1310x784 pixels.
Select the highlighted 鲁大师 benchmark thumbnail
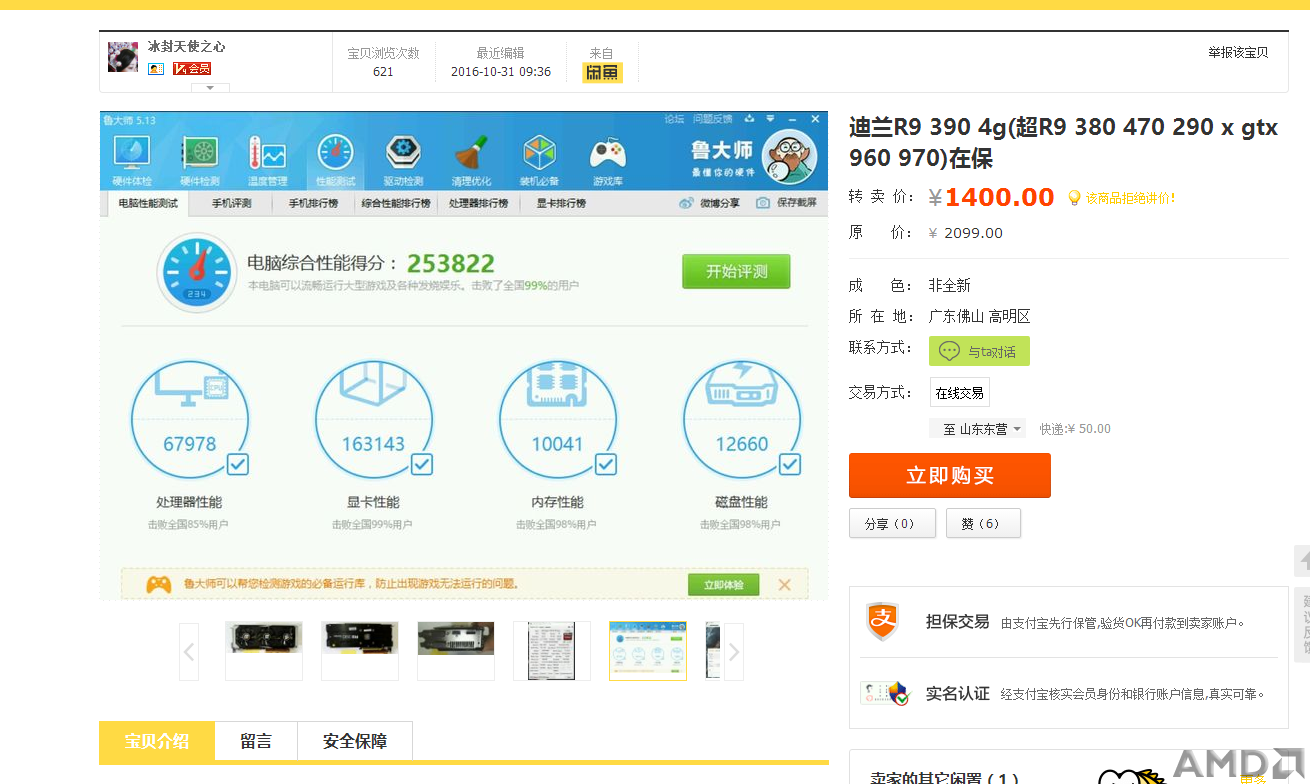tap(648, 651)
